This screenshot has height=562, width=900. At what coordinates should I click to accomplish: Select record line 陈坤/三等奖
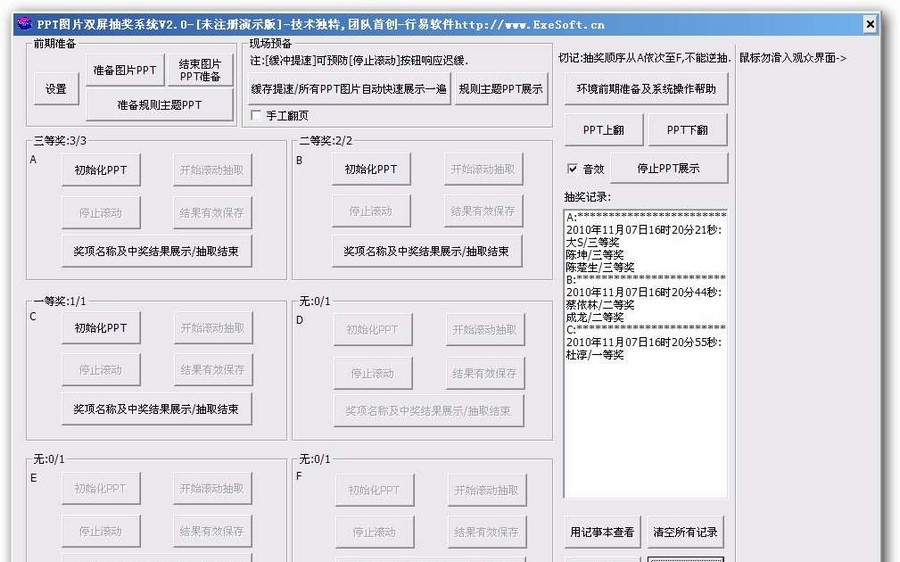[x=595, y=255]
